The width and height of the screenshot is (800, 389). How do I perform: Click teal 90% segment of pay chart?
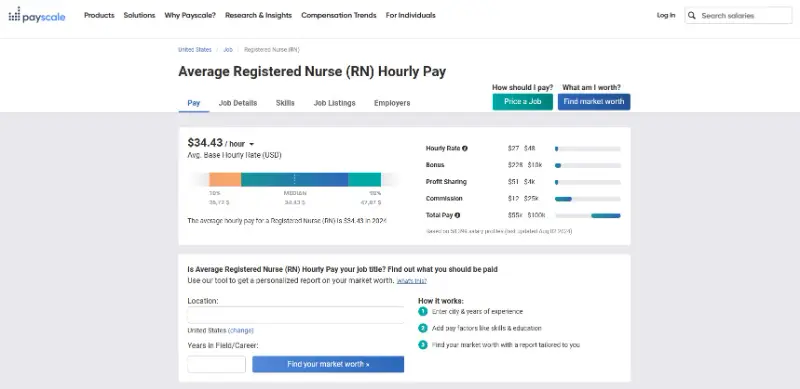click(364, 179)
